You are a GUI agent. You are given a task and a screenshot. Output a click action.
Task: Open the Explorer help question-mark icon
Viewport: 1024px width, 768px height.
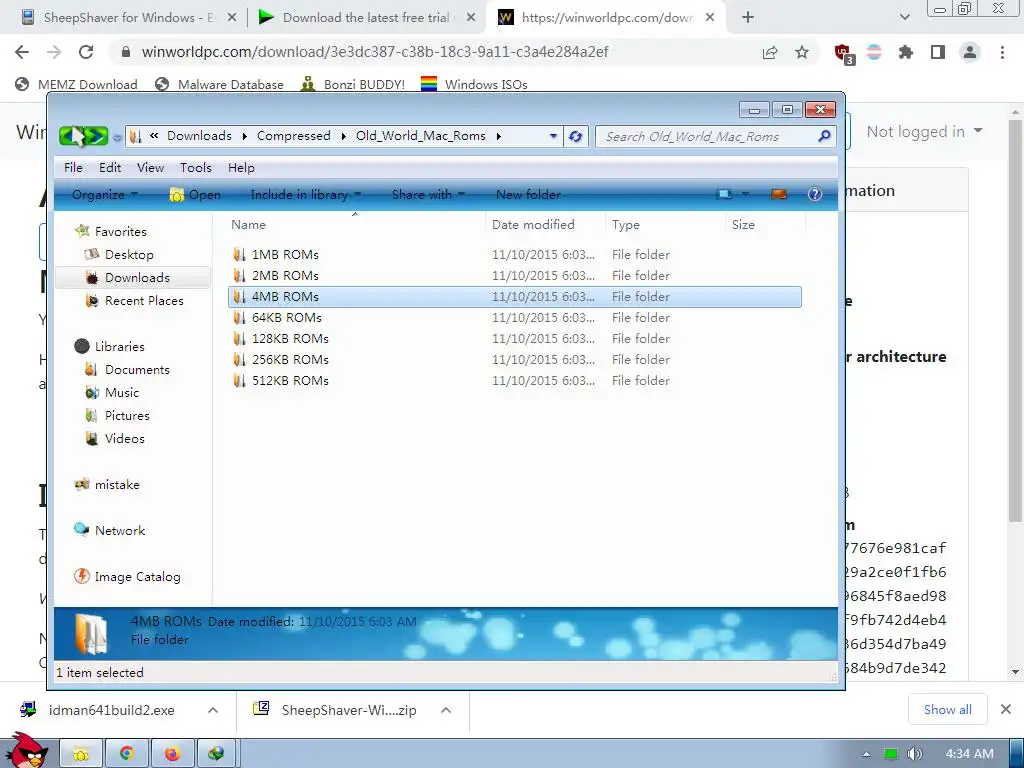click(x=814, y=194)
